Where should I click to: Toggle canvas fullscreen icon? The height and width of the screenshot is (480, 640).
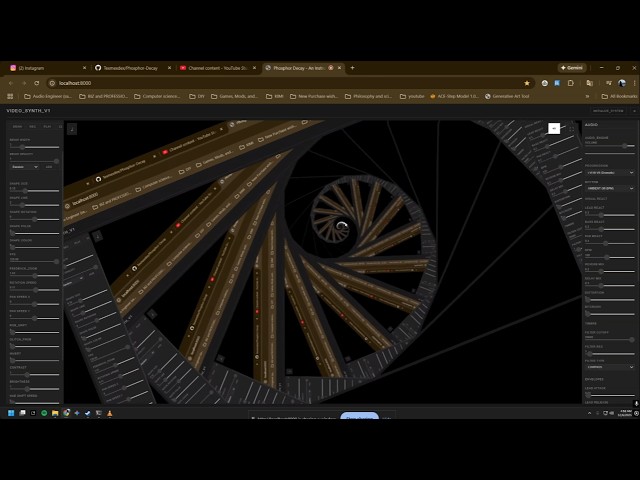pyautogui.click(x=571, y=129)
